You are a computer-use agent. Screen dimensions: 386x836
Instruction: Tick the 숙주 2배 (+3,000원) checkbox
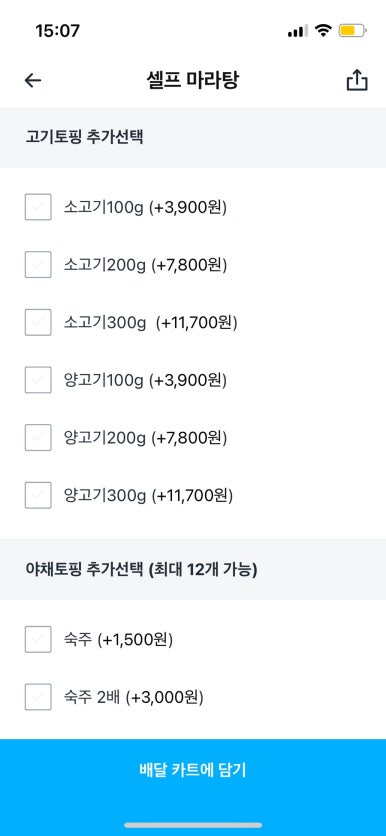[38, 697]
